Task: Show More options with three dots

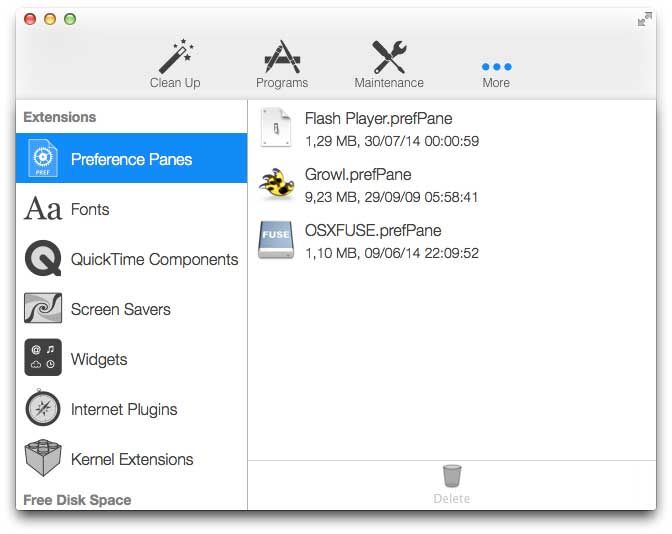Action: 496,66
